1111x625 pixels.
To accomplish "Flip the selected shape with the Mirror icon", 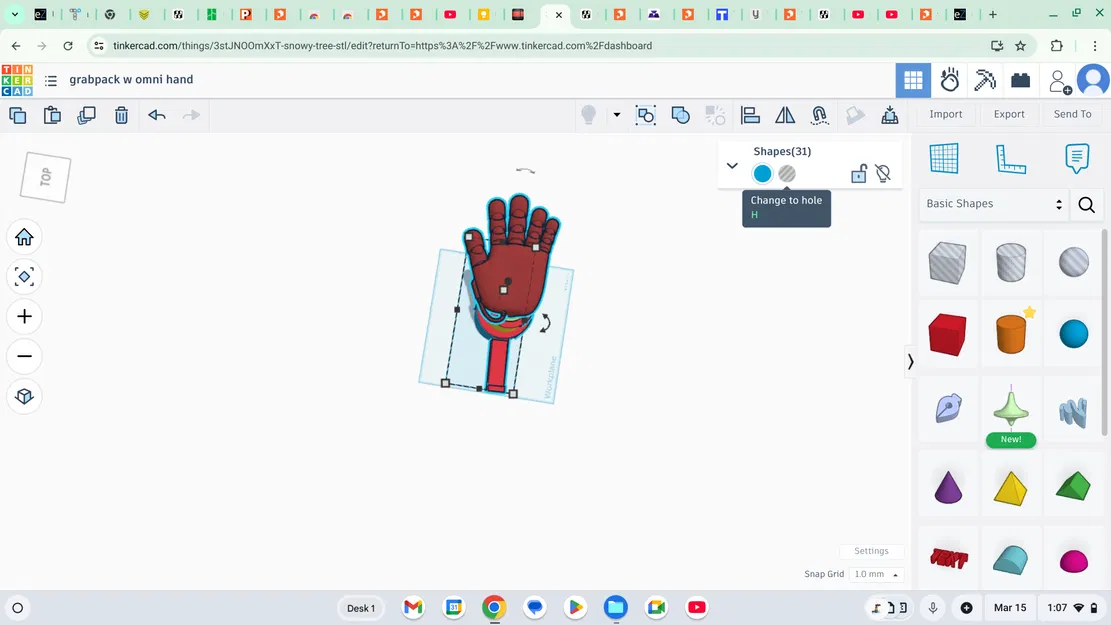I will click(x=785, y=115).
